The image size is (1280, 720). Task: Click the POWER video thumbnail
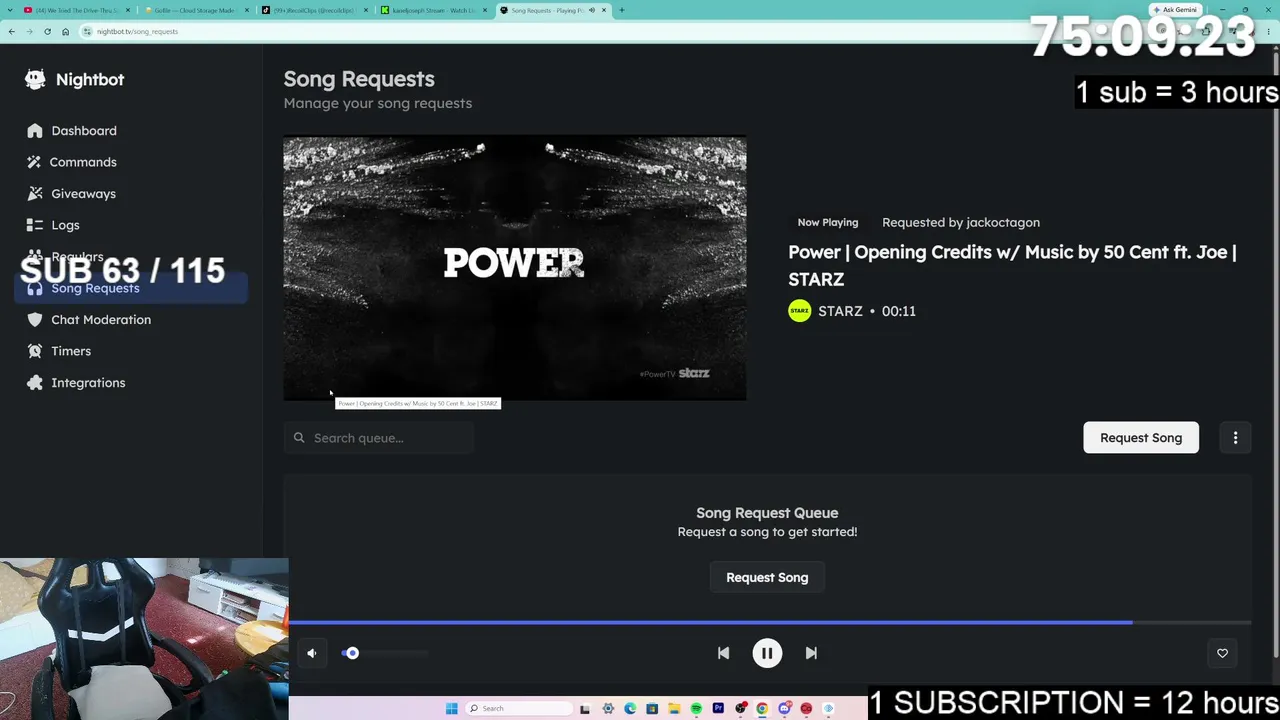point(514,268)
